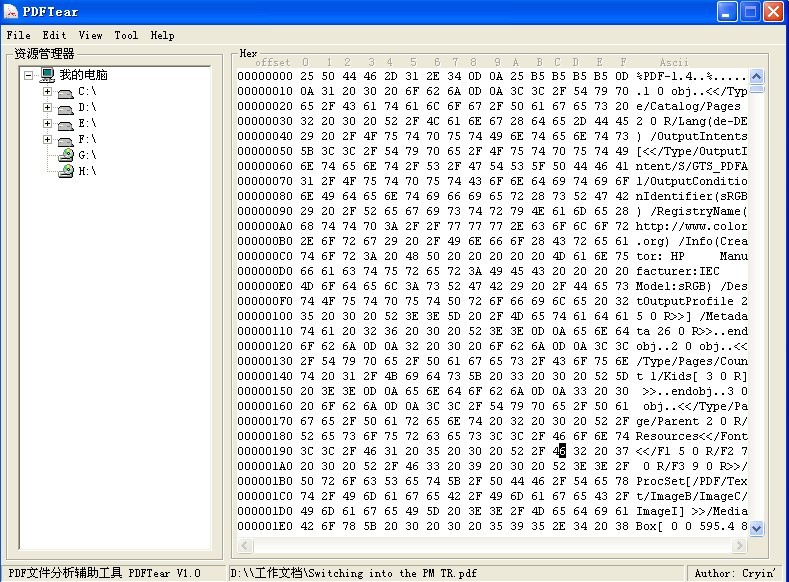Expand the D:\ drive node

(47, 108)
